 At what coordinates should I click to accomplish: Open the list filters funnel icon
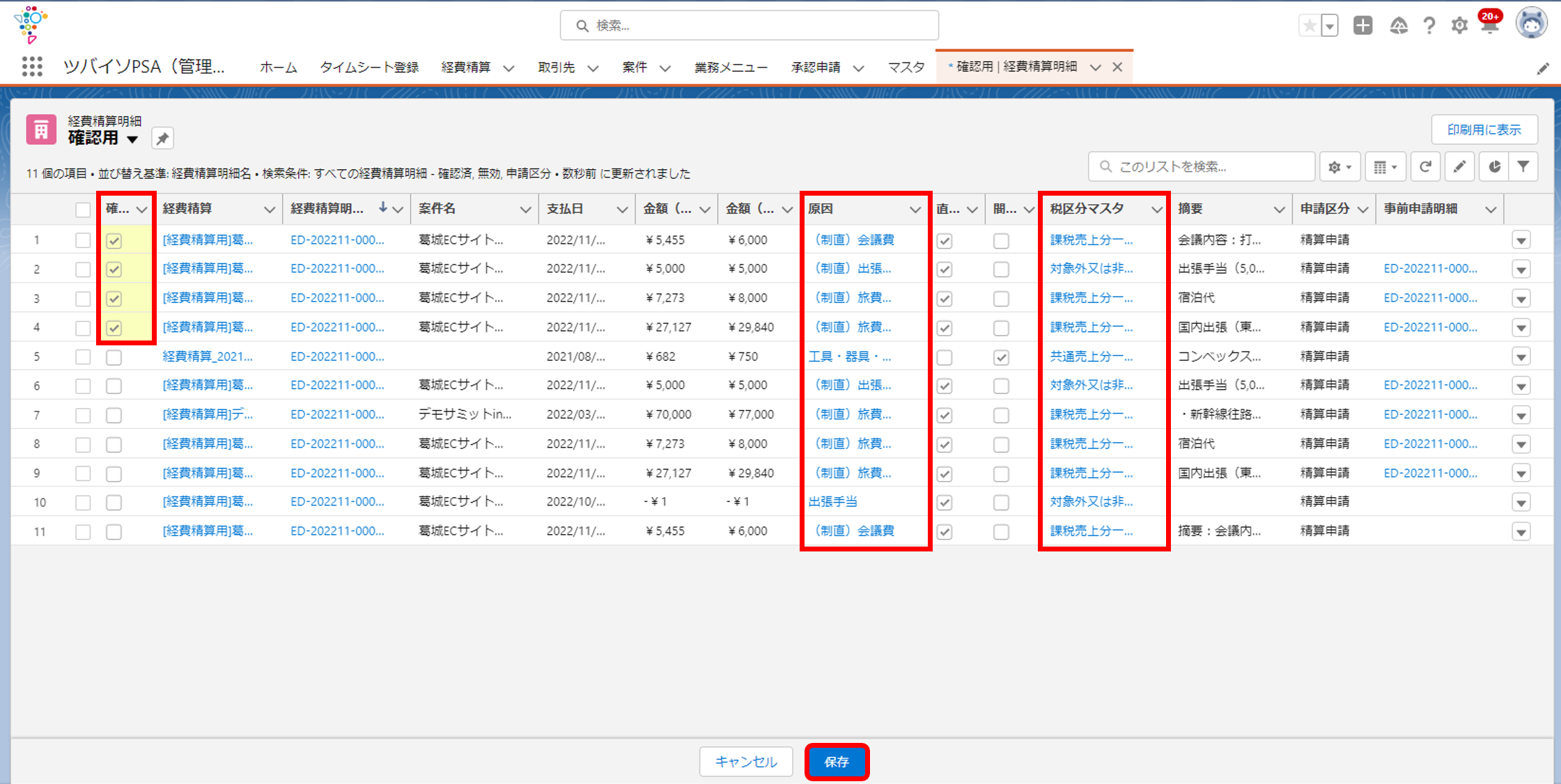coord(1523,166)
